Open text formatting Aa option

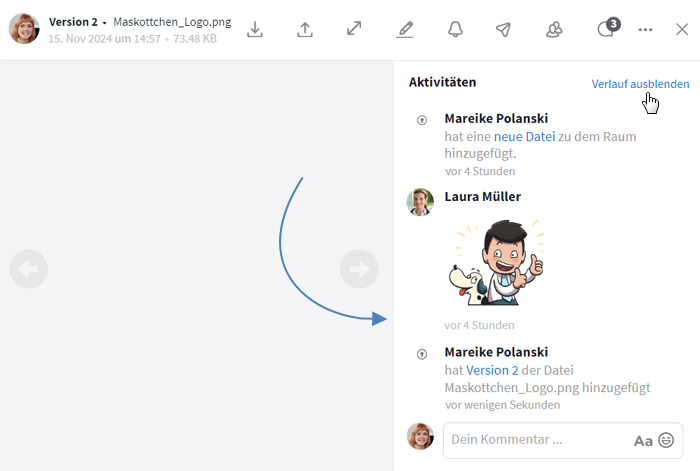(x=643, y=441)
